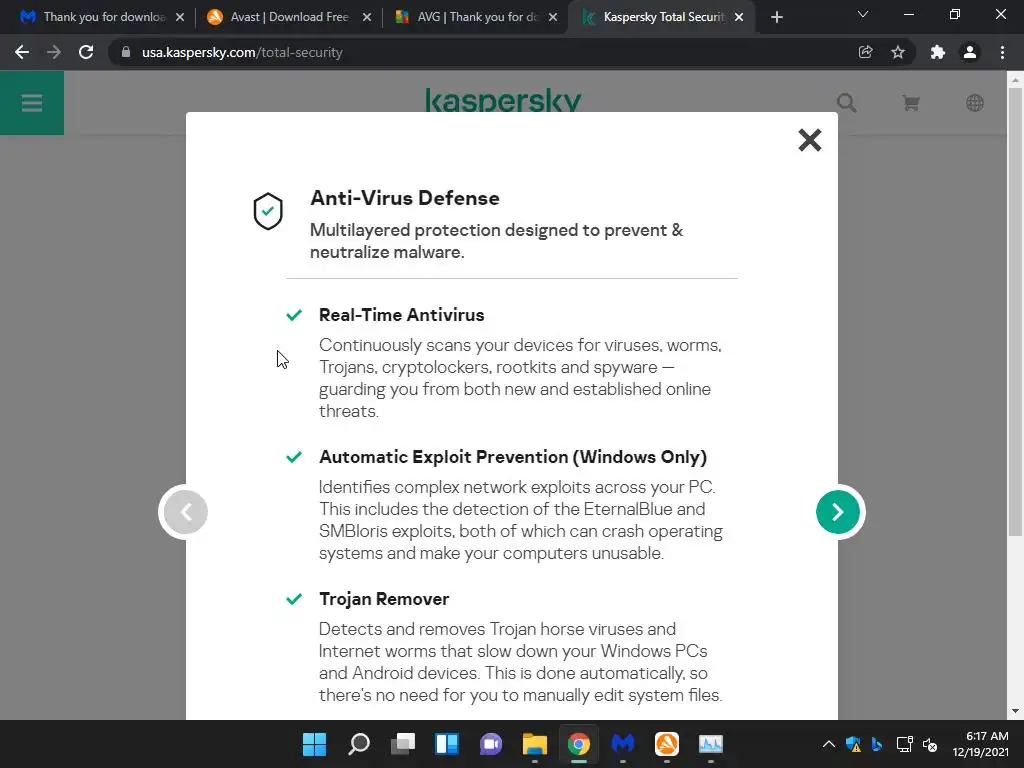
Task: Click the address bar URL field
Action: point(483,52)
